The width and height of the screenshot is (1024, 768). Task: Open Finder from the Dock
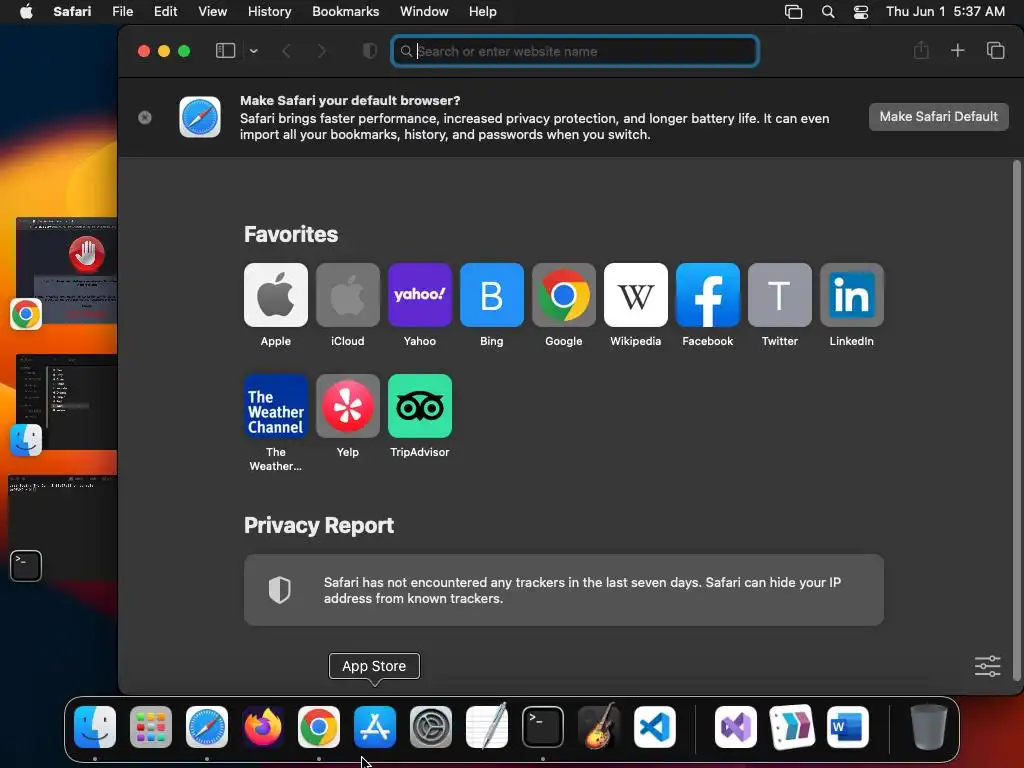(95, 726)
